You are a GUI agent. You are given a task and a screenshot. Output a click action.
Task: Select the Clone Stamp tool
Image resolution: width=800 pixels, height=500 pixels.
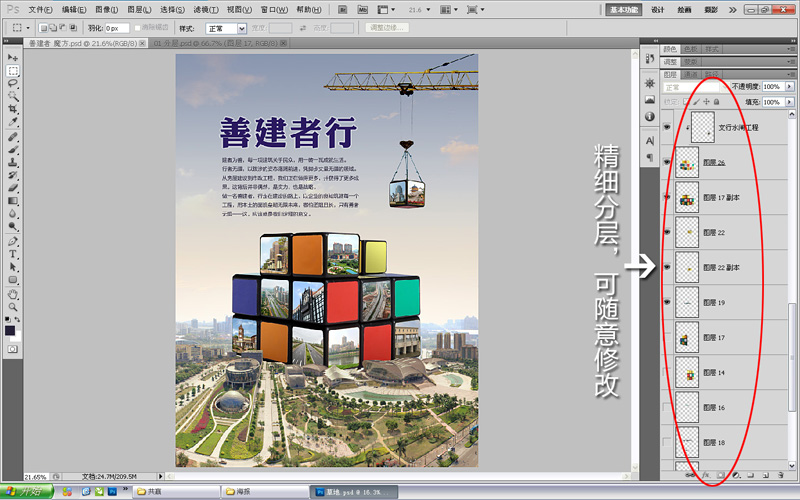tap(13, 162)
